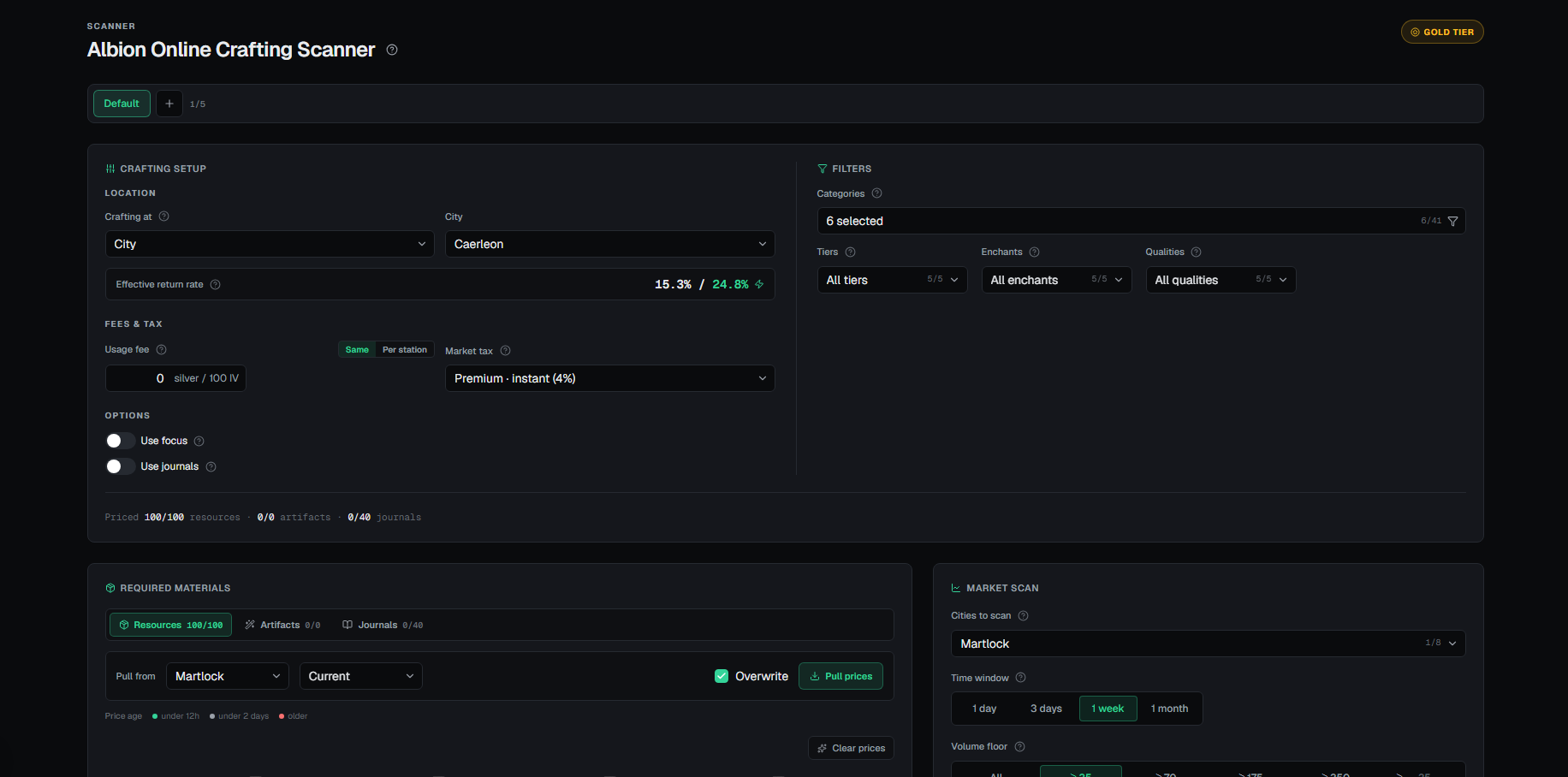Image resolution: width=1568 pixels, height=777 pixels.
Task: Open Market tax dropdown Premium instant (4%)
Action: click(x=609, y=378)
